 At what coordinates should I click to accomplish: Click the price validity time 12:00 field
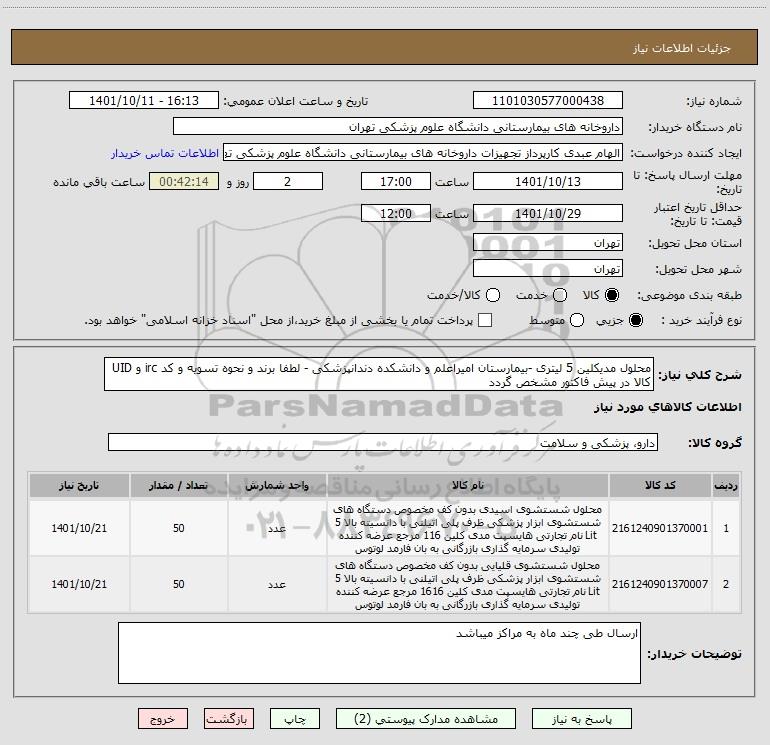pyautogui.click(x=396, y=214)
